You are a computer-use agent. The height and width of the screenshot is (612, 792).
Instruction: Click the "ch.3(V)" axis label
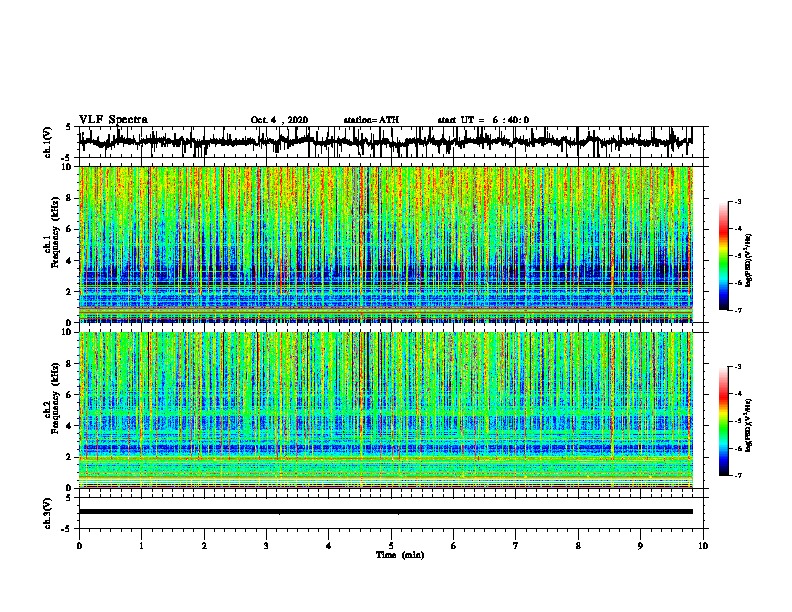point(48,513)
